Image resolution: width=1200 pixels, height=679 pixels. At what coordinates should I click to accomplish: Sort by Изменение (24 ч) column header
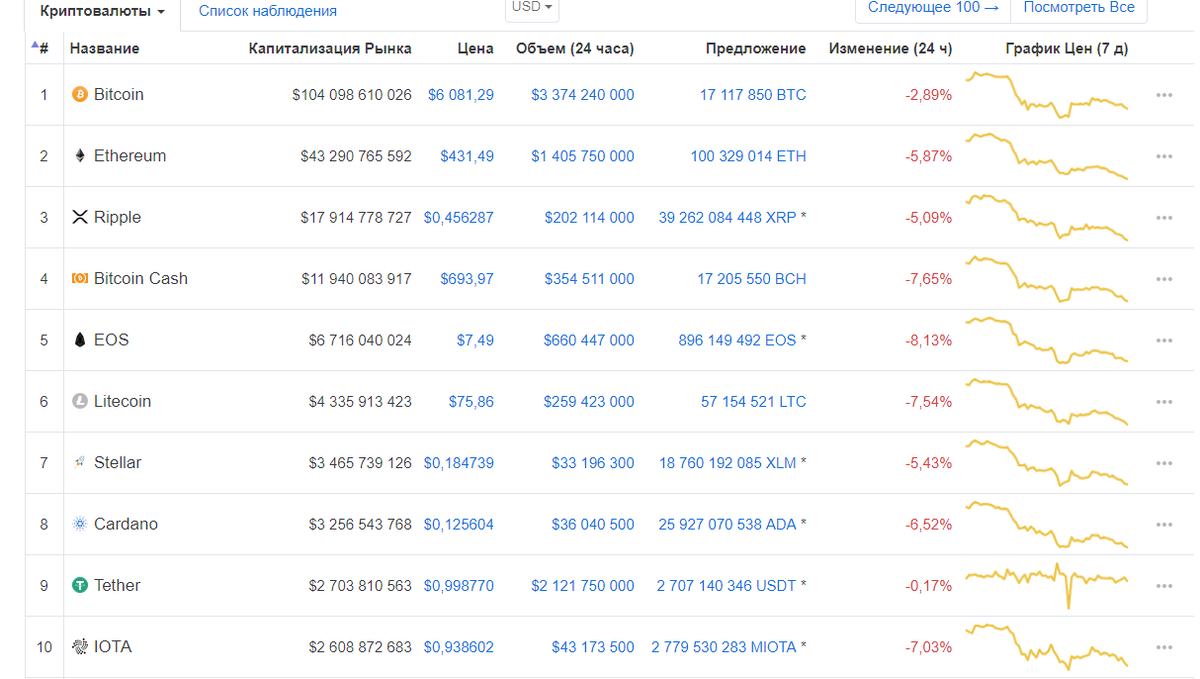click(890, 48)
